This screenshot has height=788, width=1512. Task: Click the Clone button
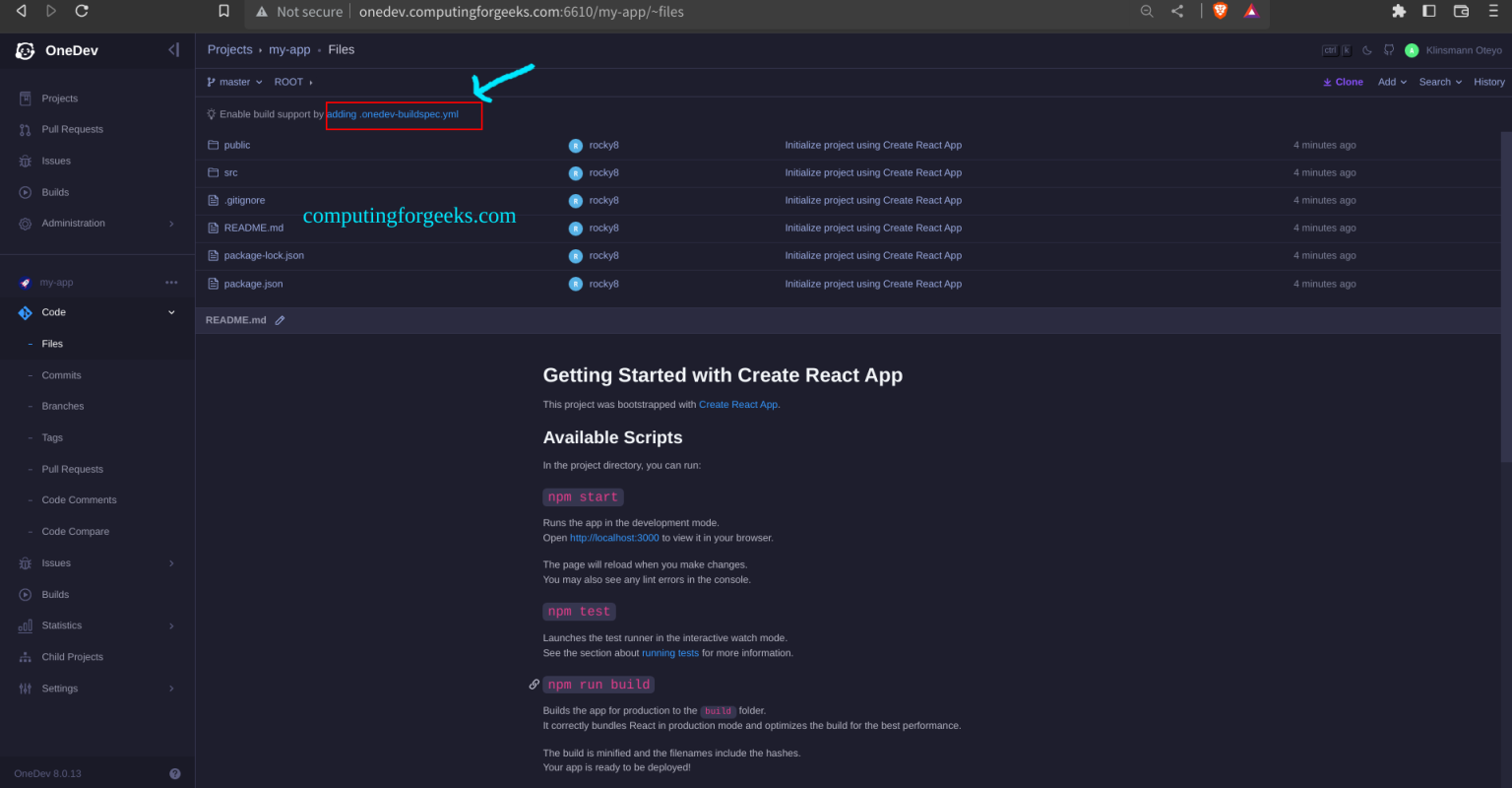click(x=1343, y=82)
